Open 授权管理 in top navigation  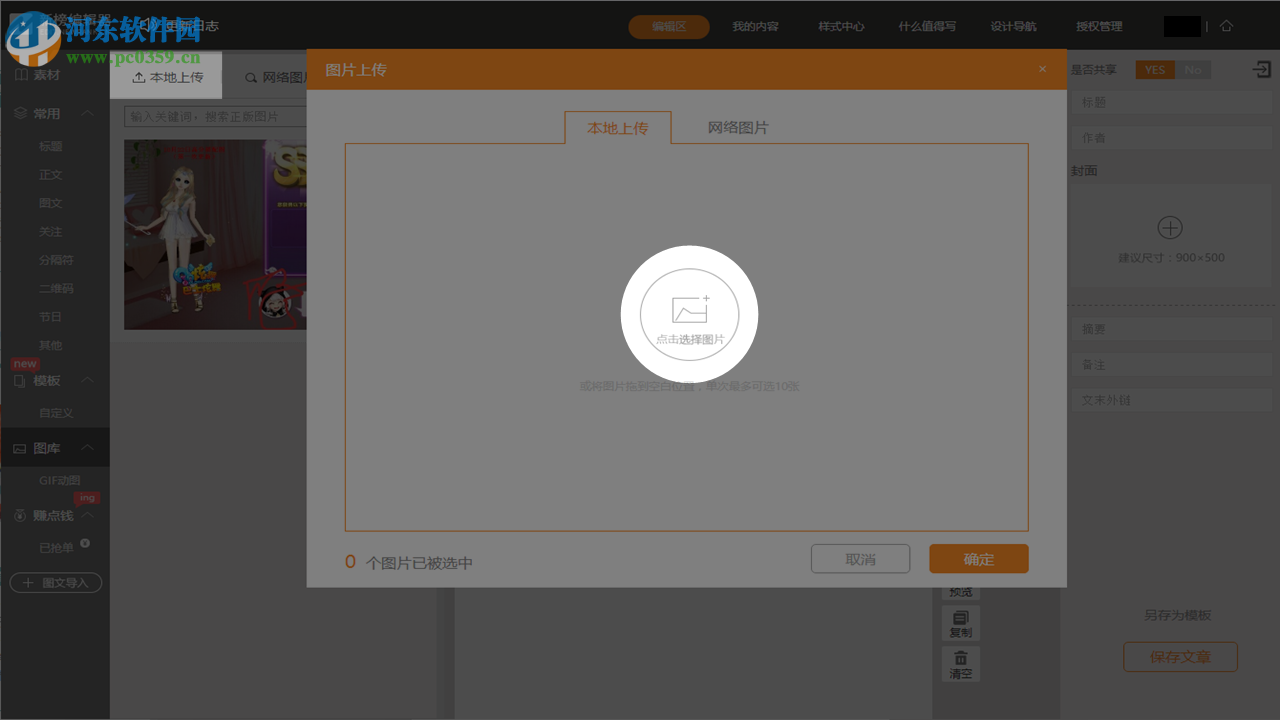point(1099,27)
